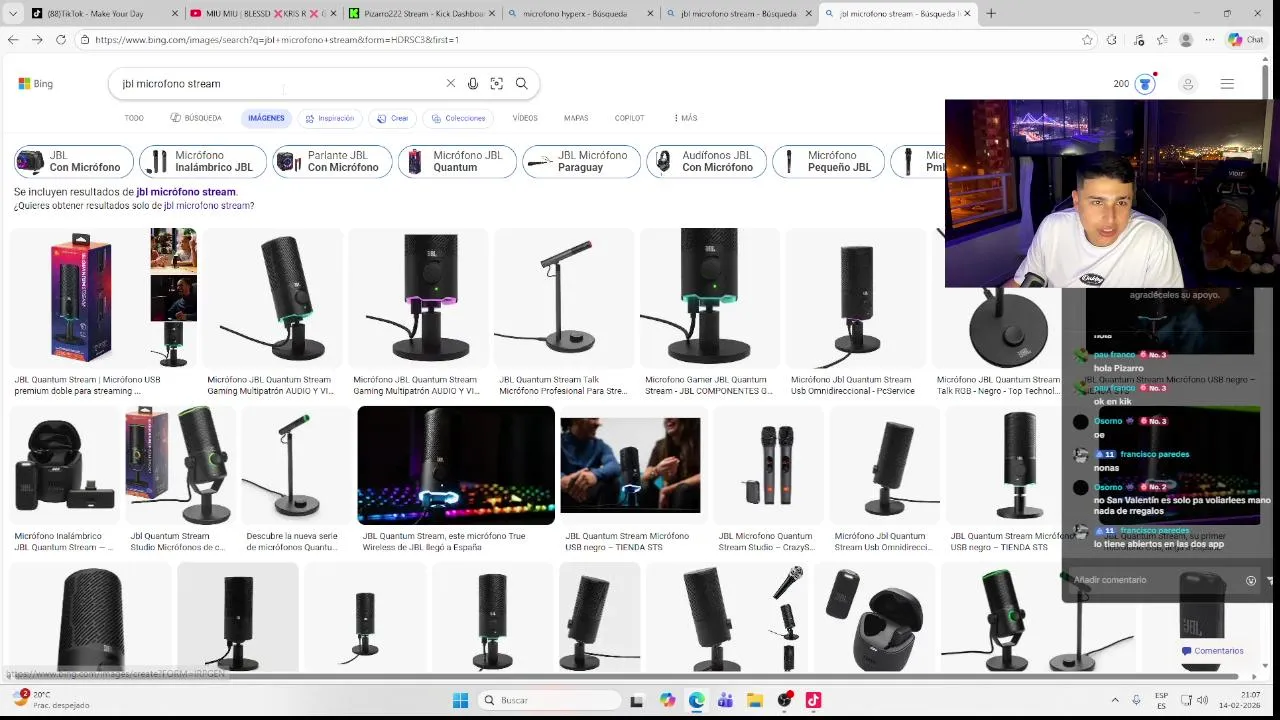The image size is (1280, 720).
Task: Reload the current Bing page
Action: coord(61,39)
